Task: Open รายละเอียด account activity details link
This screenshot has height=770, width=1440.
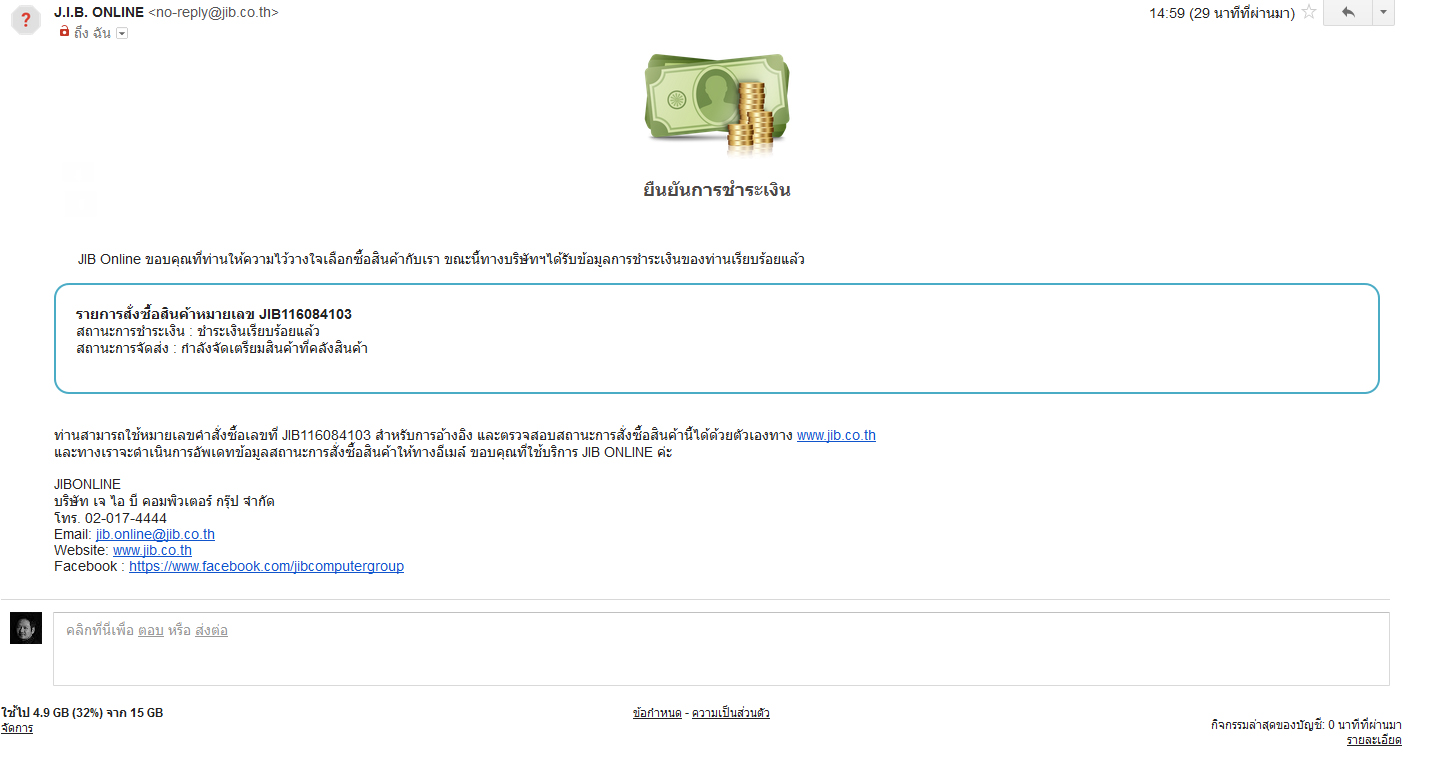Action: click(1373, 740)
